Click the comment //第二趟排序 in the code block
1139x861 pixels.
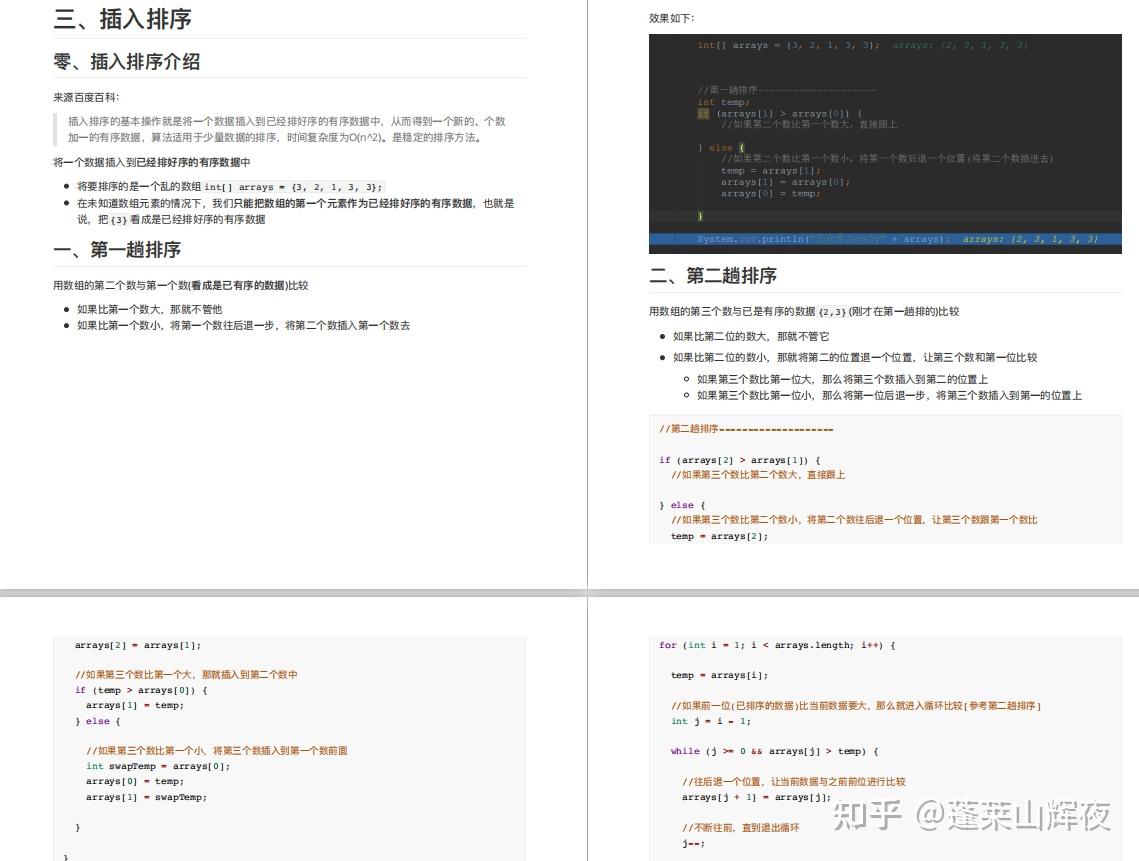[745, 430]
